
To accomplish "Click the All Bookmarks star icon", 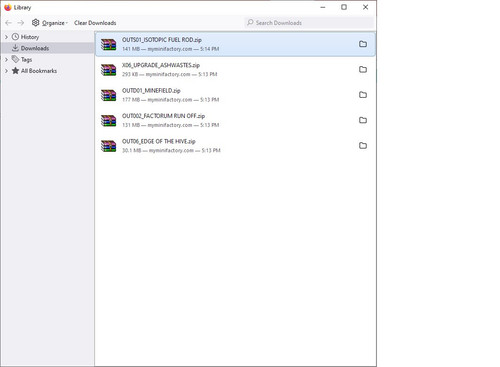I will (15, 71).
